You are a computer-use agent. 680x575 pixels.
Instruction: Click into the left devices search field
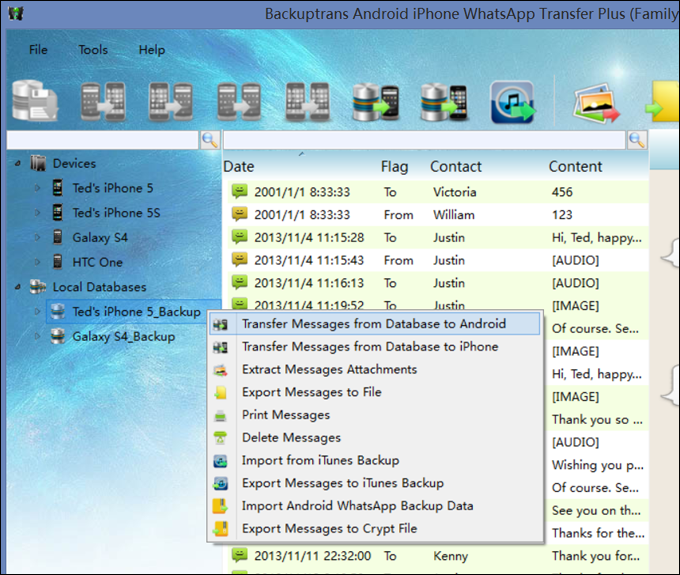[102, 140]
